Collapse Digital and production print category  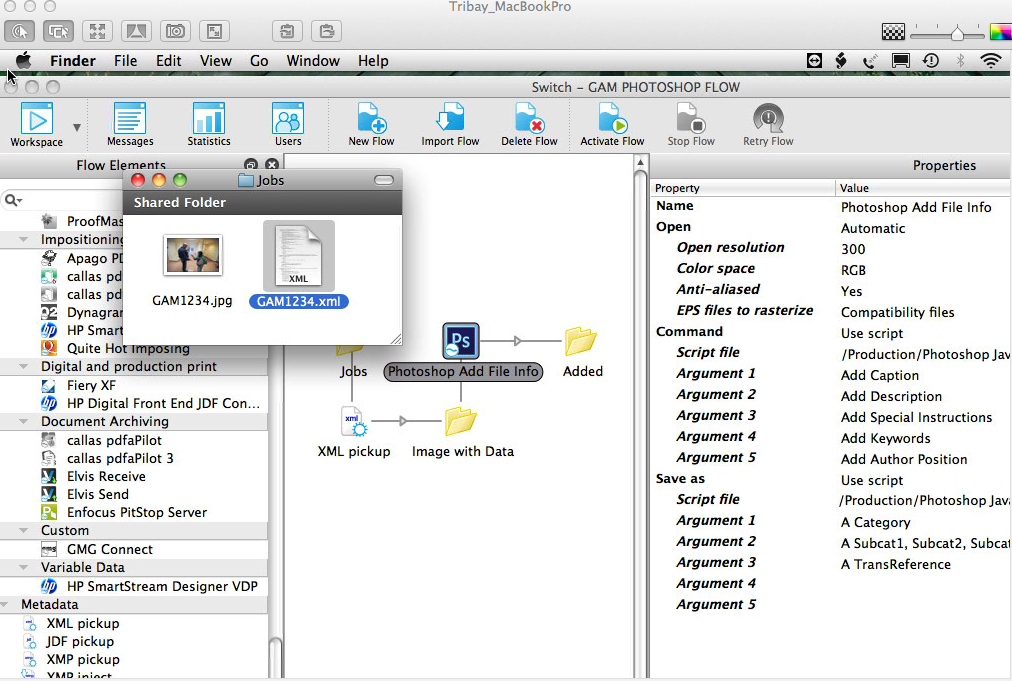[x=23, y=366]
